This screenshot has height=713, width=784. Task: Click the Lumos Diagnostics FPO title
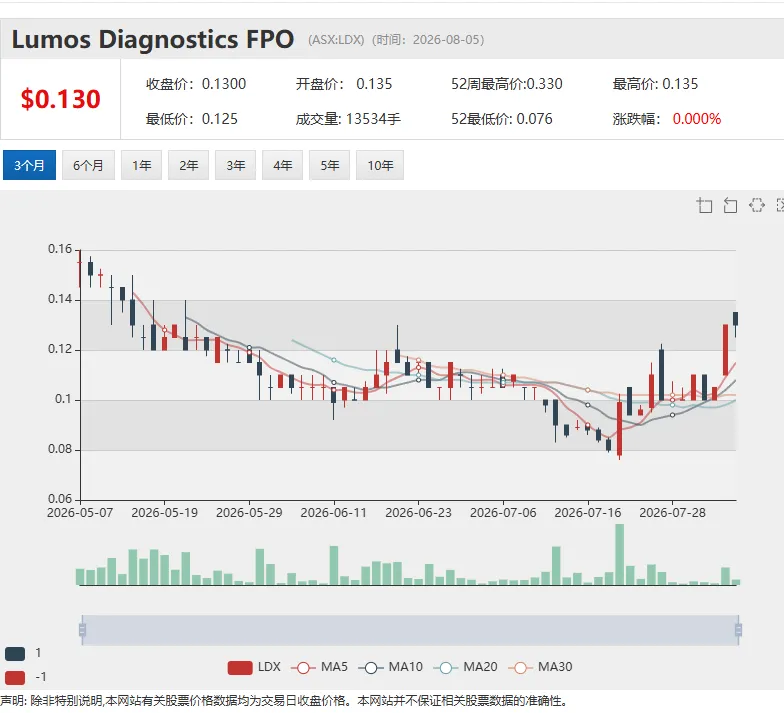pyautogui.click(x=152, y=40)
